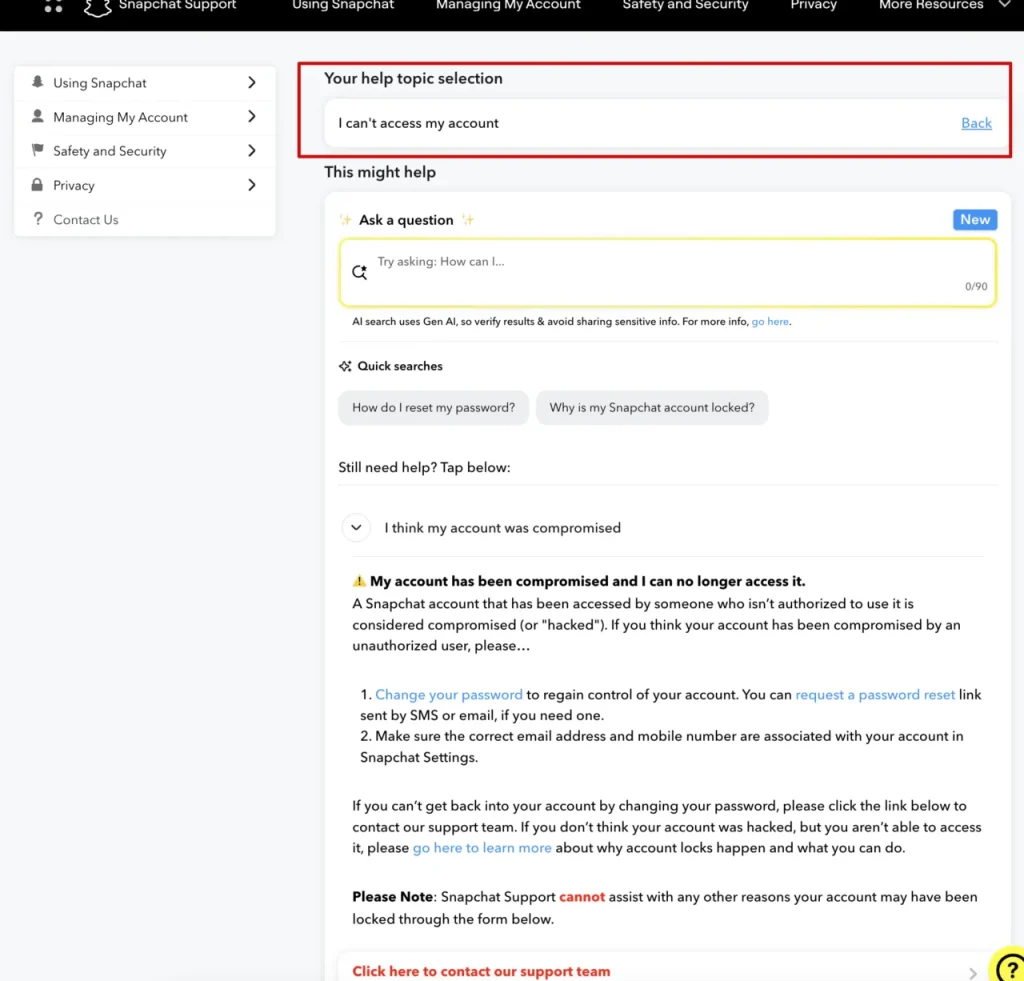This screenshot has height=981, width=1024.
Task: Click the Change your password link
Action: tap(449, 694)
